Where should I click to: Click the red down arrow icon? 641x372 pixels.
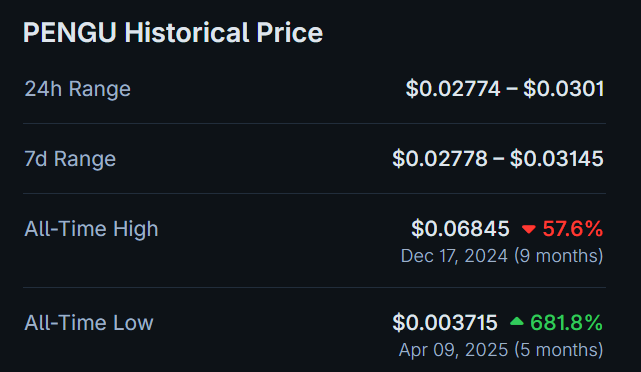529,229
